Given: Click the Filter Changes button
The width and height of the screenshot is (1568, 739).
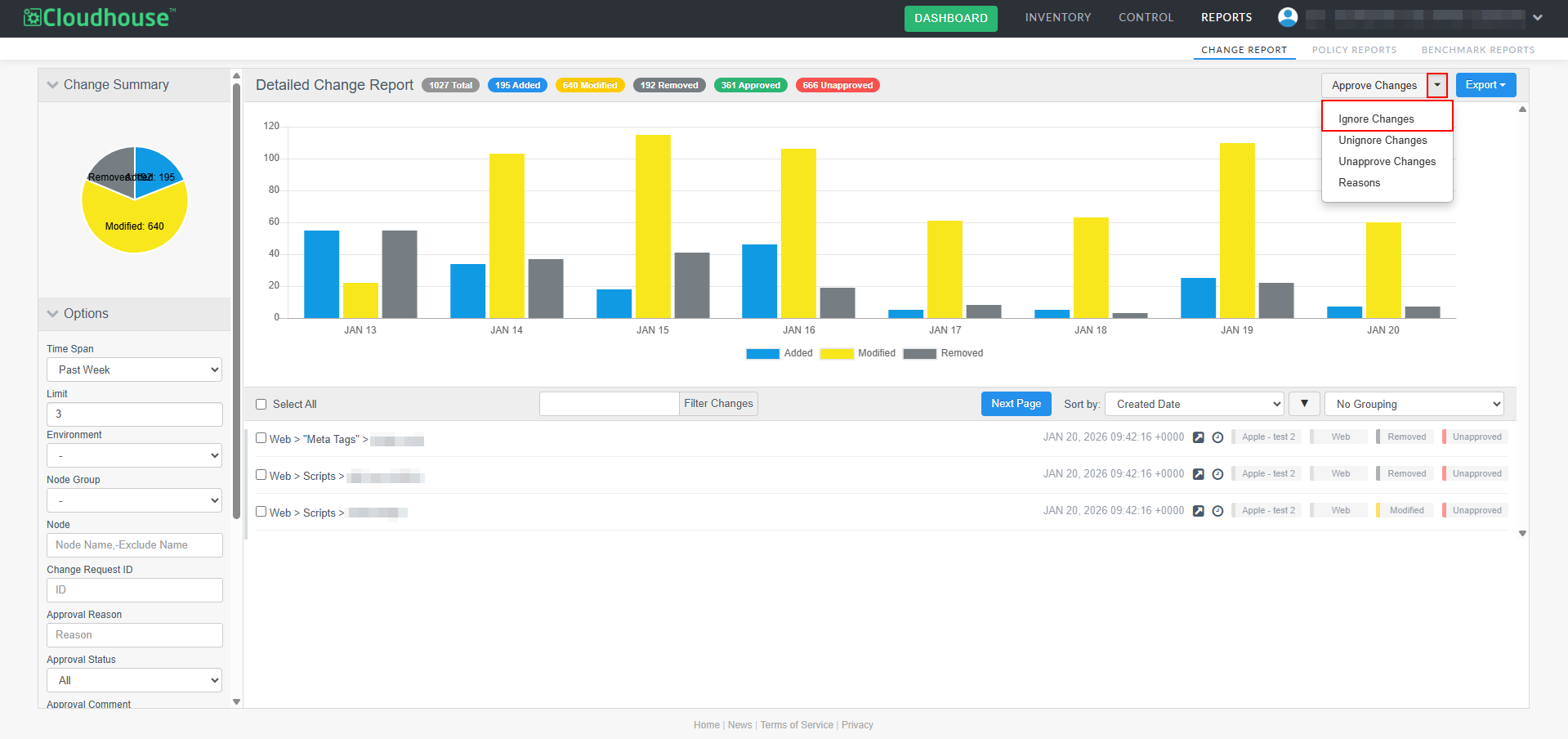Looking at the screenshot, I should point(718,404).
